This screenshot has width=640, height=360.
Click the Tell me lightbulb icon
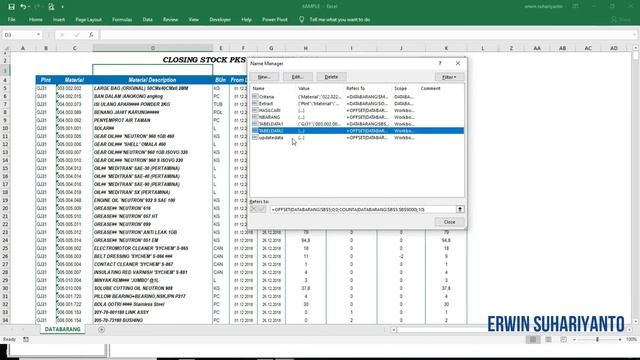tap(302, 20)
